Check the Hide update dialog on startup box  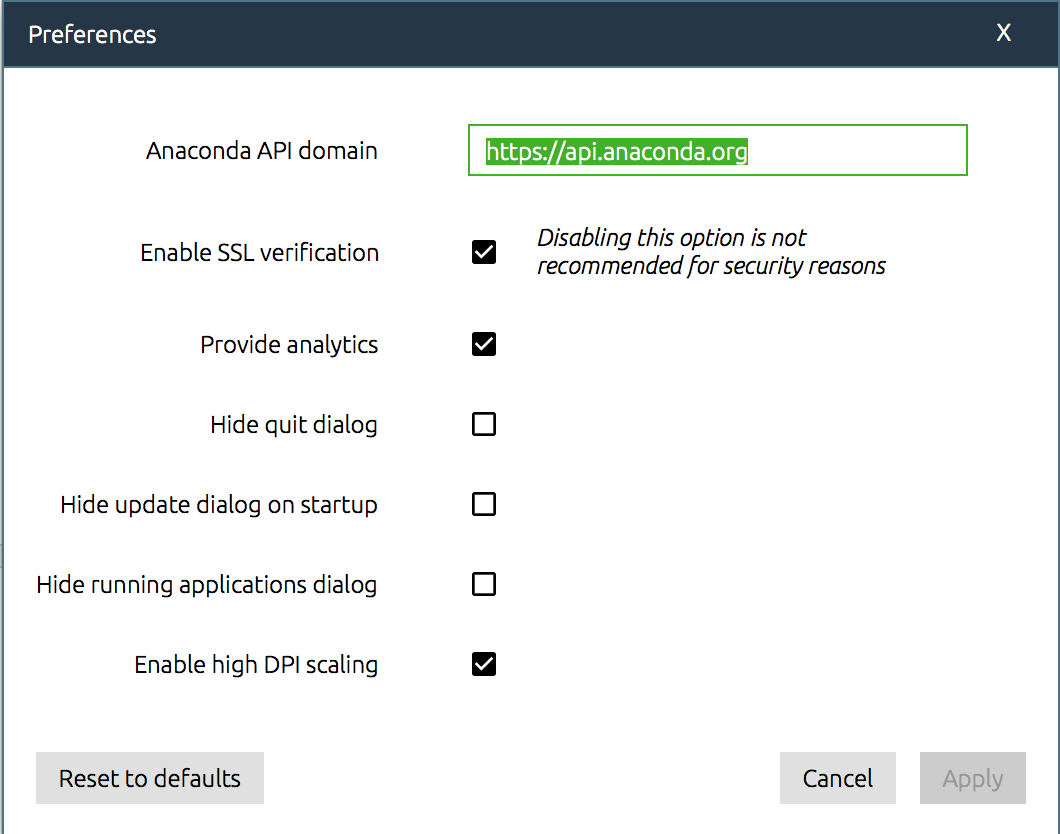(484, 504)
